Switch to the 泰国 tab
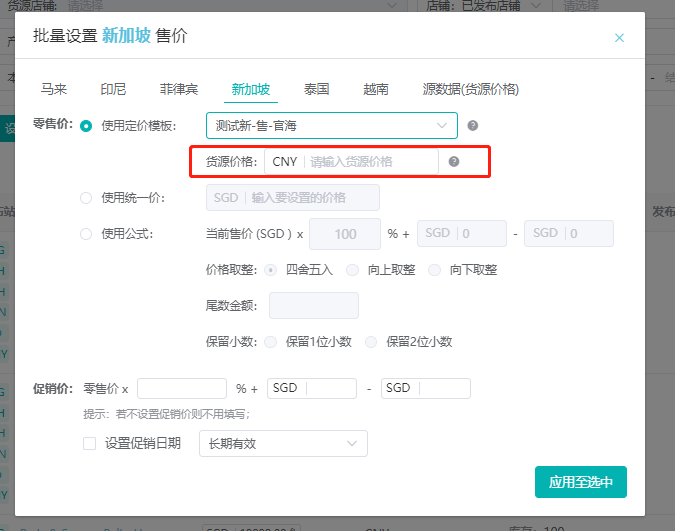Screen dimensions: 675x531 tap(317, 89)
